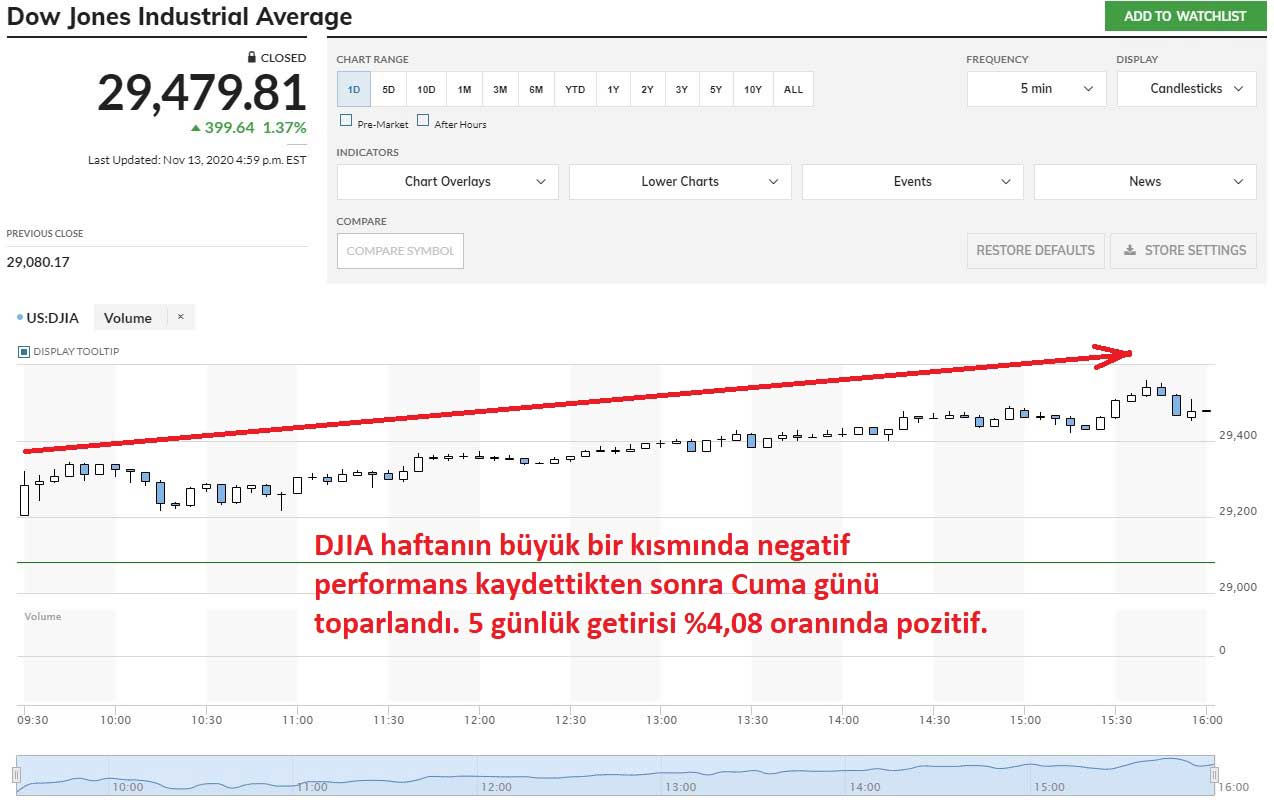Select the 10D chart range
1274x808 pixels.
(x=426, y=89)
